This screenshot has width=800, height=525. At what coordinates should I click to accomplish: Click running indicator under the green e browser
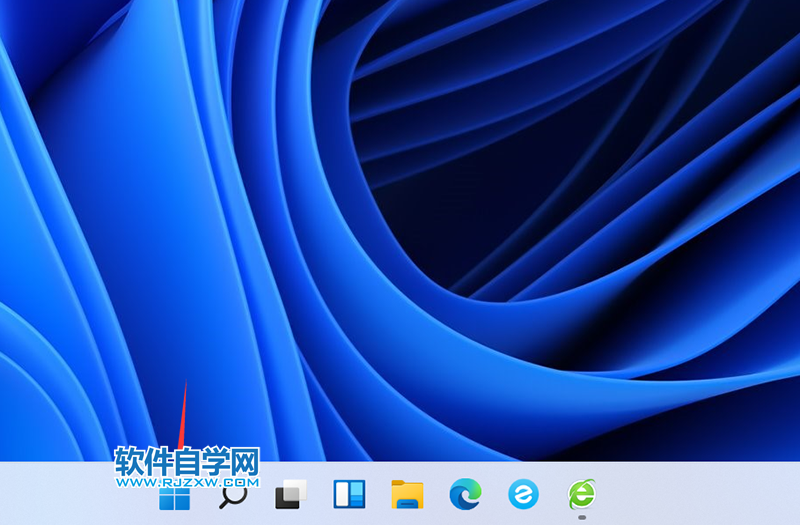click(581, 517)
